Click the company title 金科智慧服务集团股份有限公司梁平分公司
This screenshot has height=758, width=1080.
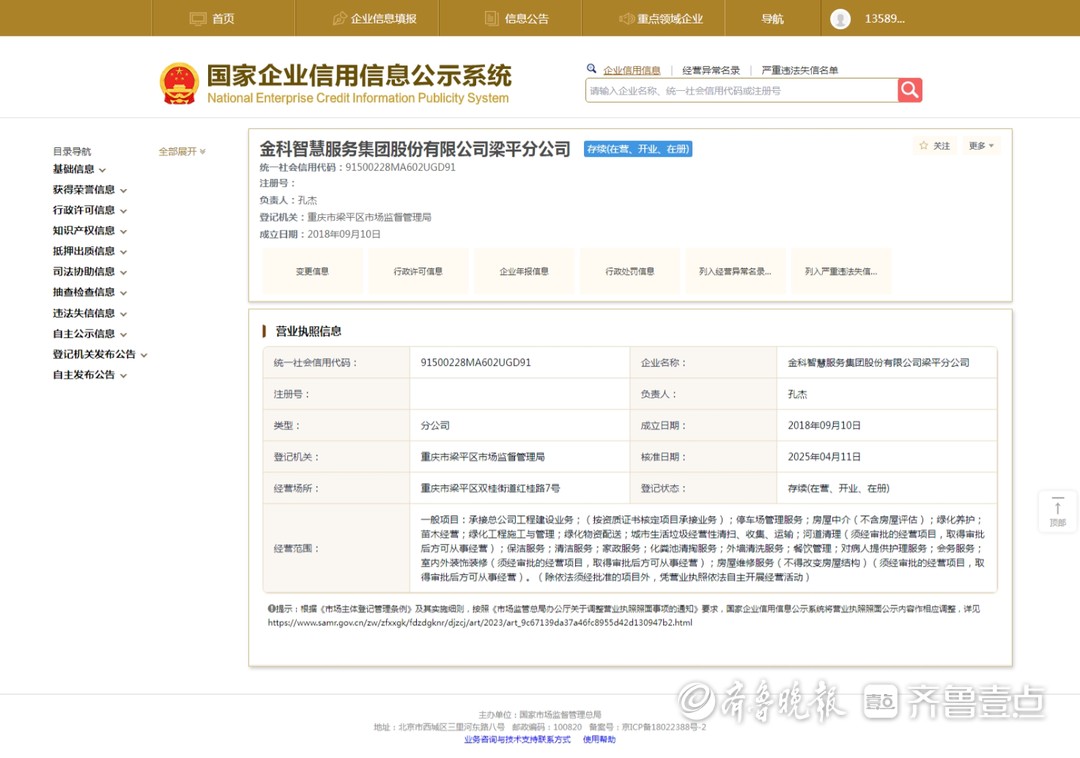(415, 149)
